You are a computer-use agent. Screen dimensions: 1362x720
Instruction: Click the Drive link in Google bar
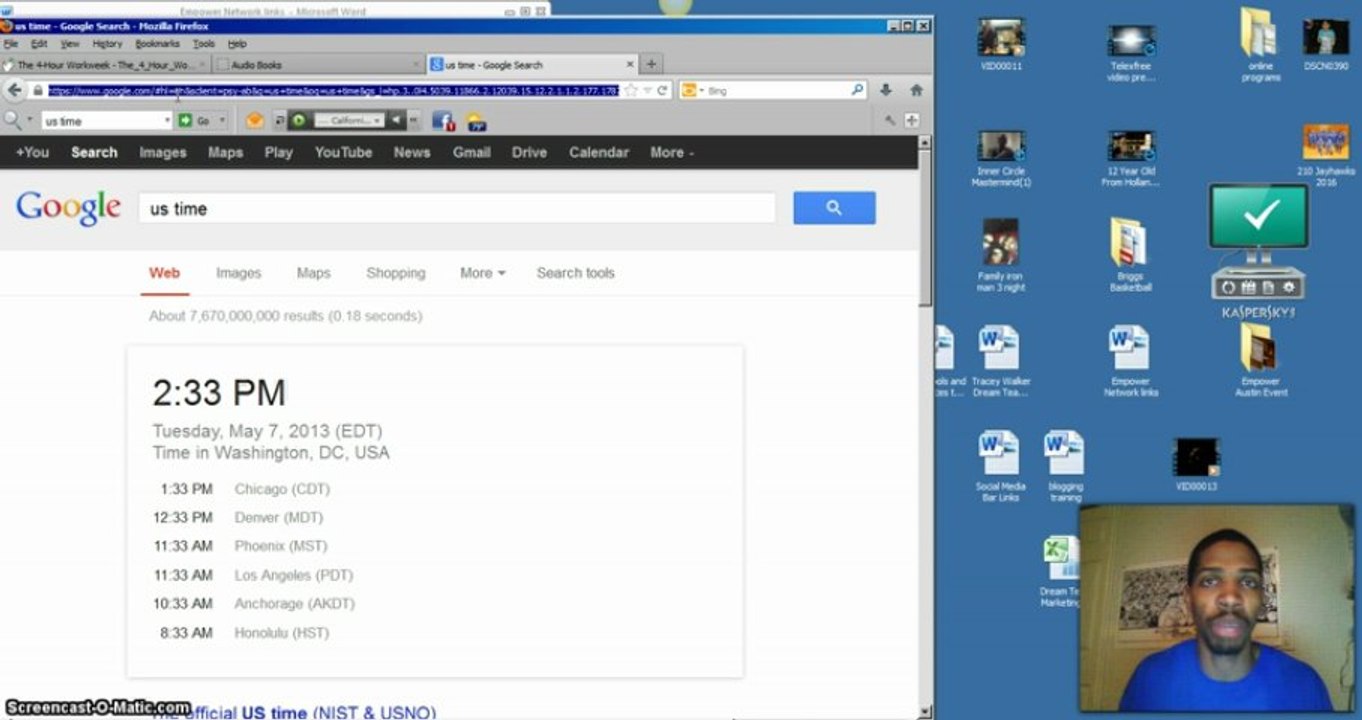click(529, 153)
